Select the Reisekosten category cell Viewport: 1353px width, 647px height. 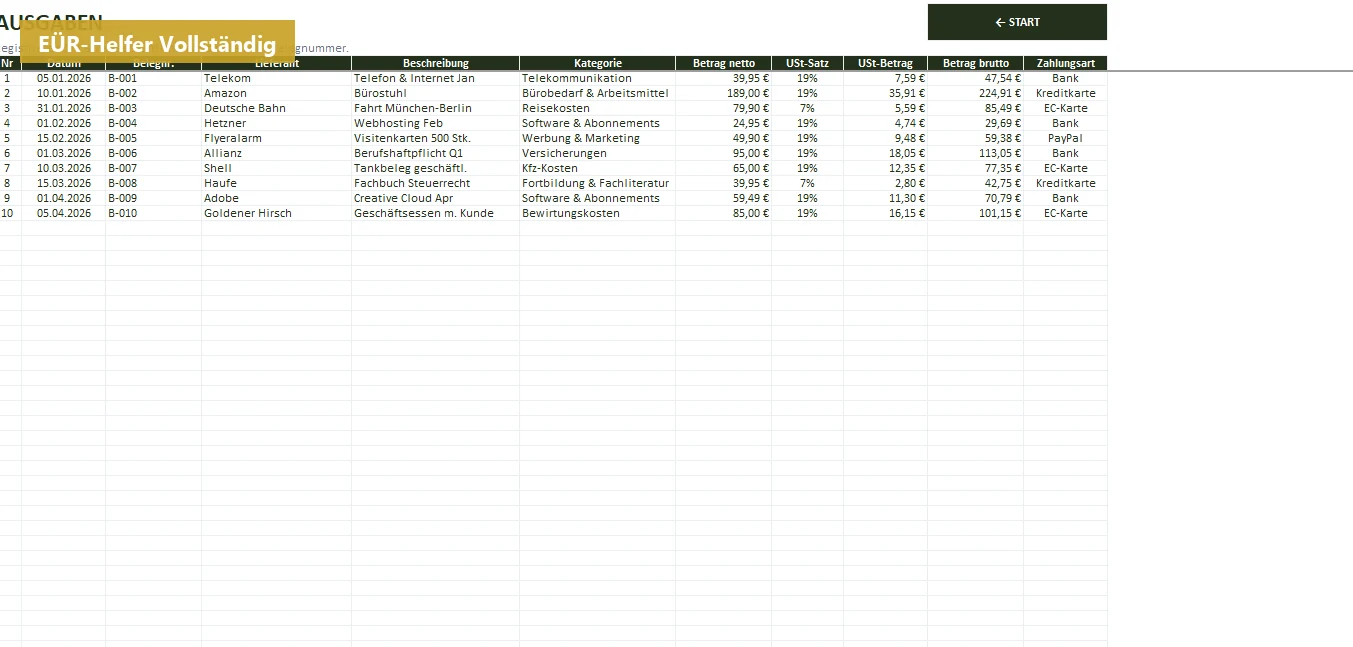598,108
